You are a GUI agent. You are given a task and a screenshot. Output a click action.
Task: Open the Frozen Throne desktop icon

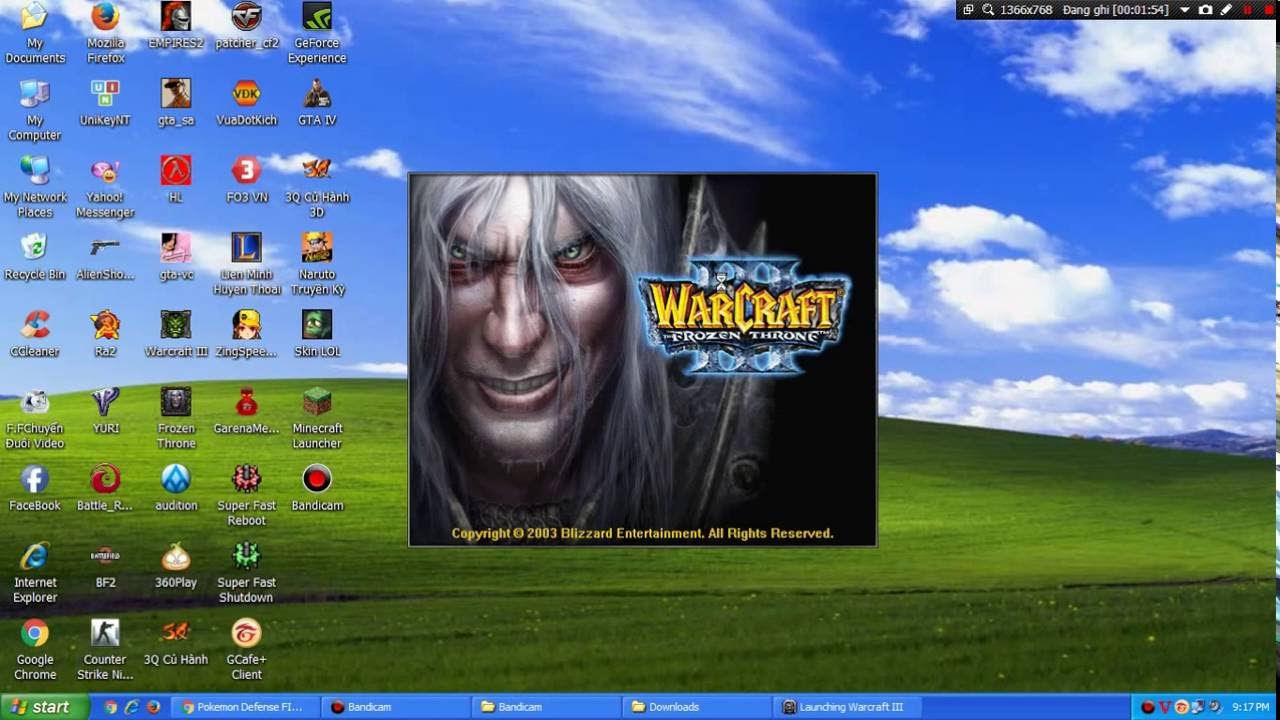point(176,418)
